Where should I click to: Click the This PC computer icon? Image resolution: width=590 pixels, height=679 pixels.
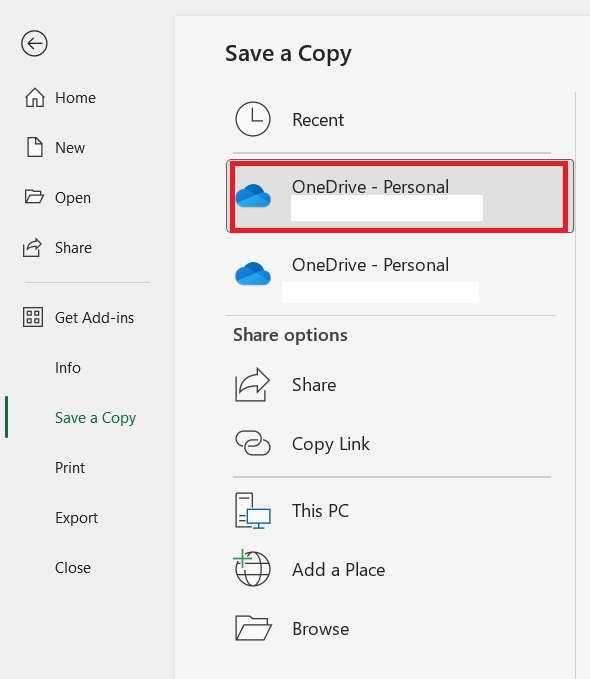(x=253, y=511)
